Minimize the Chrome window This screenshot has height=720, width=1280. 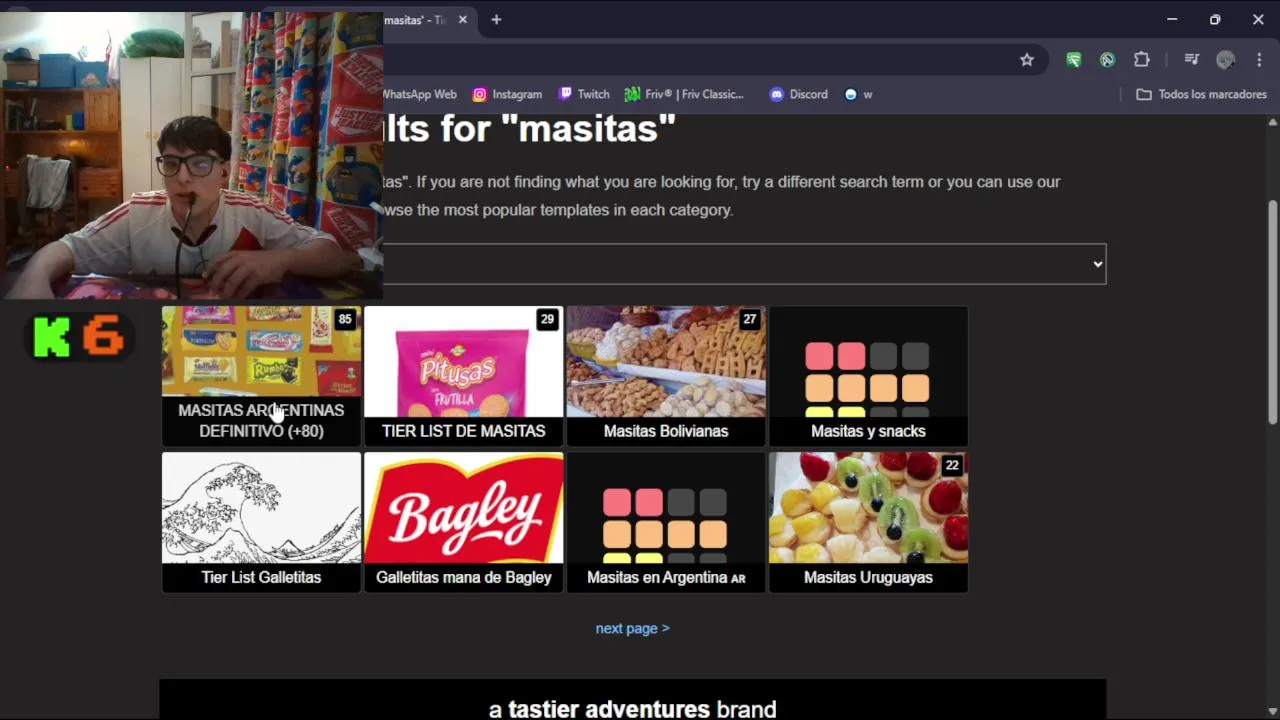(1172, 19)
